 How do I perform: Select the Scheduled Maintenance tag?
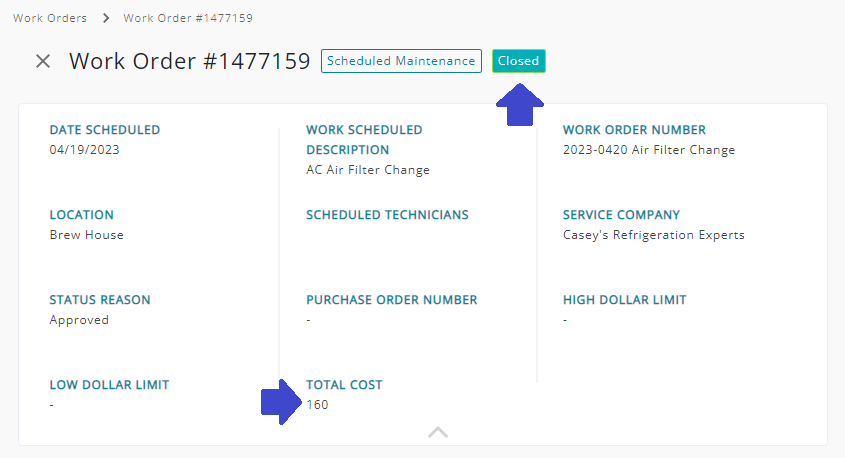401,61
